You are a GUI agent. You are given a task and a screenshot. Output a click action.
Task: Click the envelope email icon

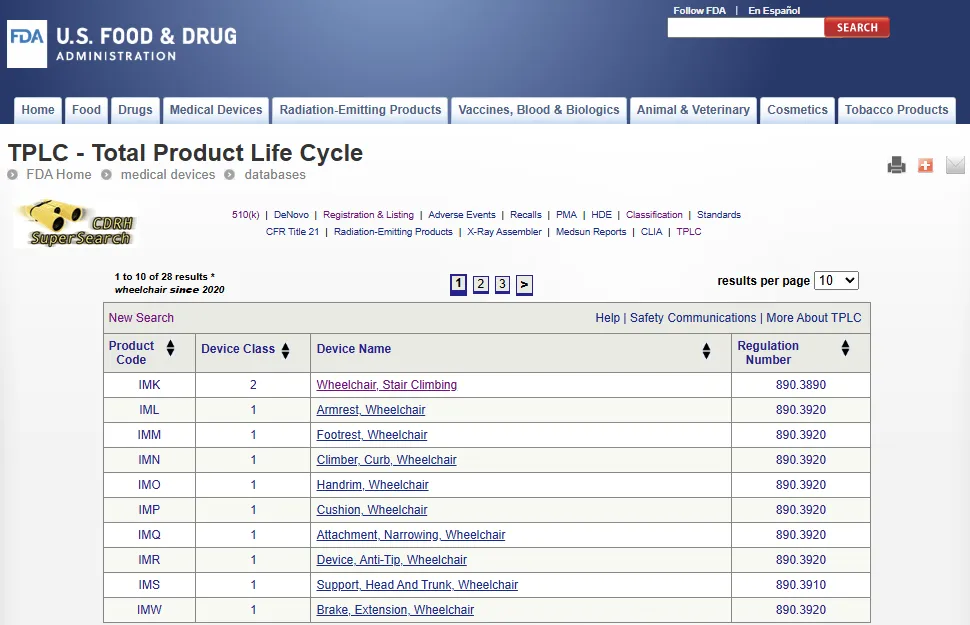pos(955,165)
